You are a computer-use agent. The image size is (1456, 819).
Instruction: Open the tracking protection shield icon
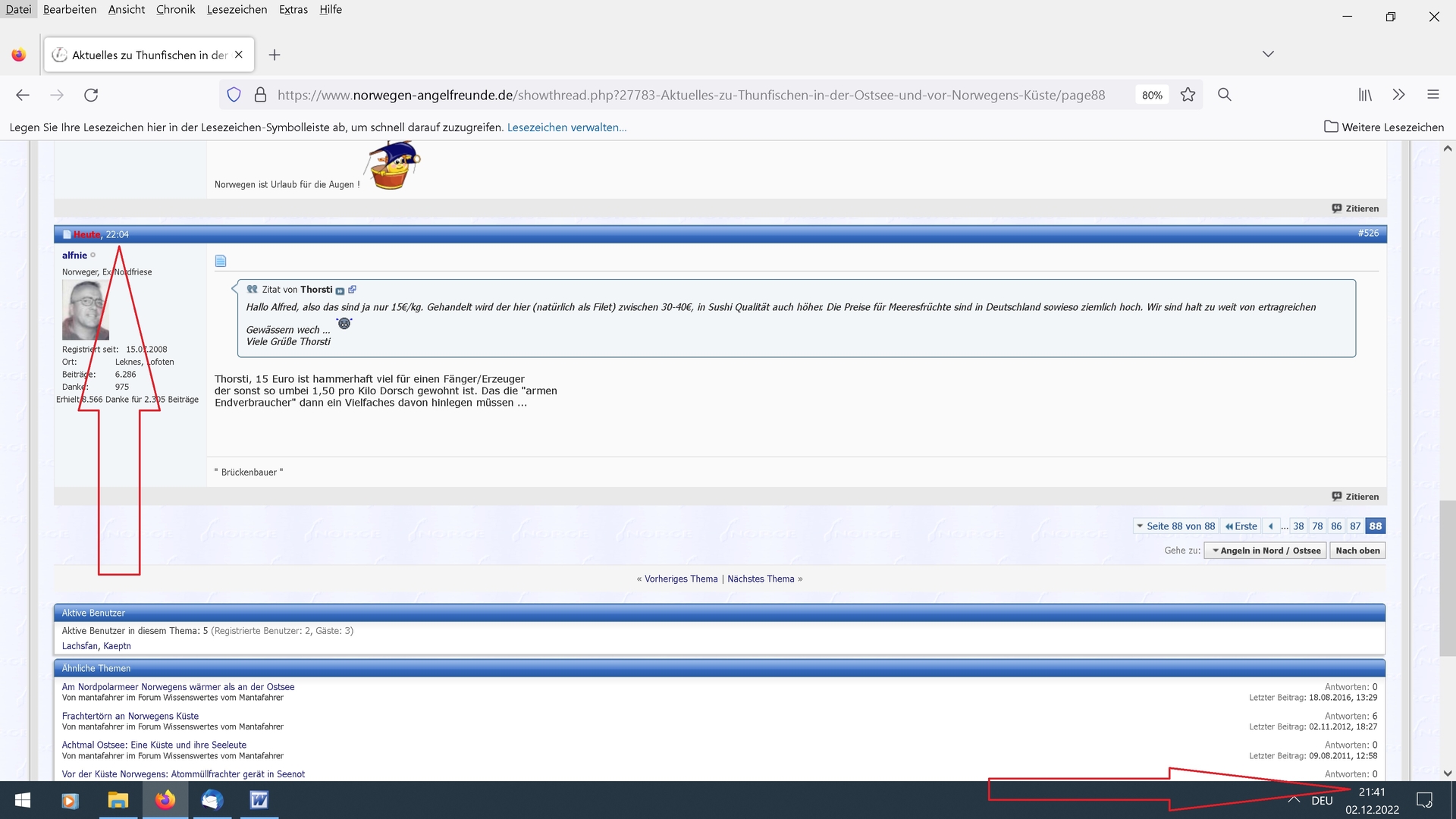(x=234, y=95)
